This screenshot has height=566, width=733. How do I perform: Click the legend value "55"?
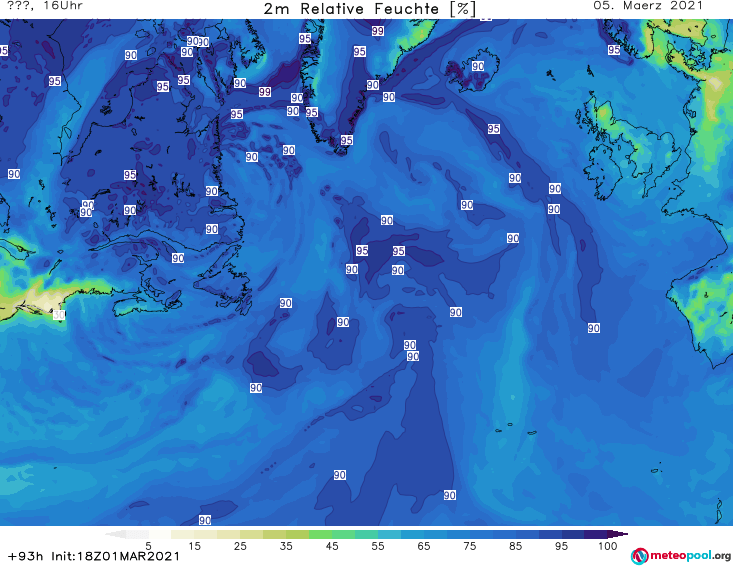coord(377,546)
